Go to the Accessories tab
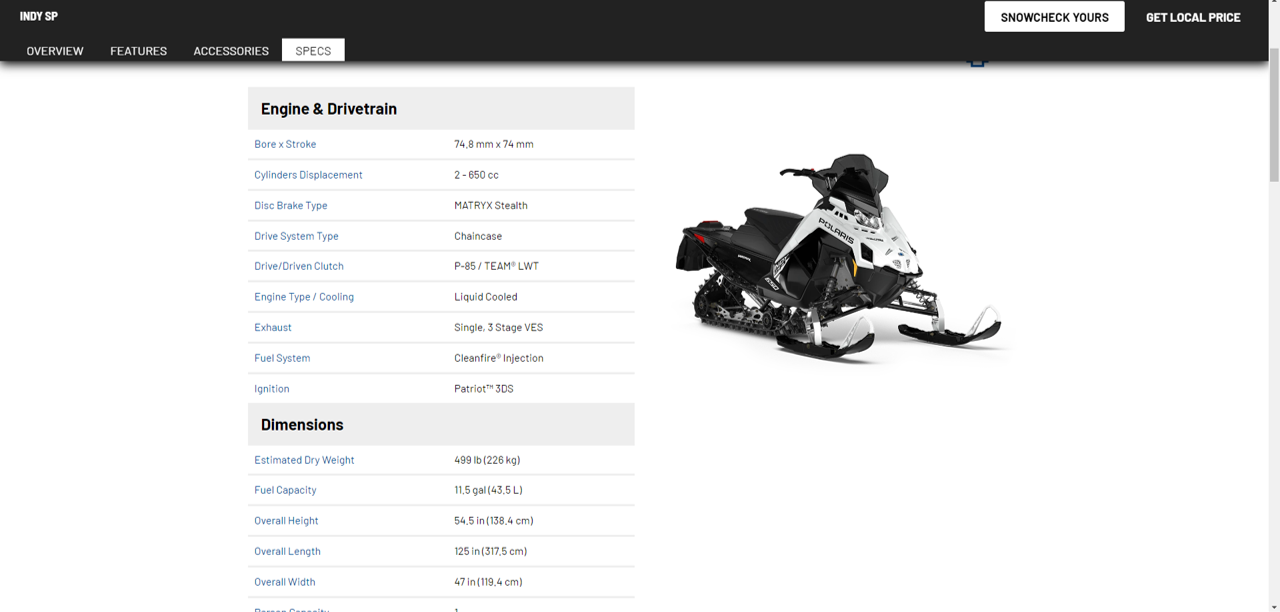Viewport: 1280px width, 612px height. pos(231,51)
